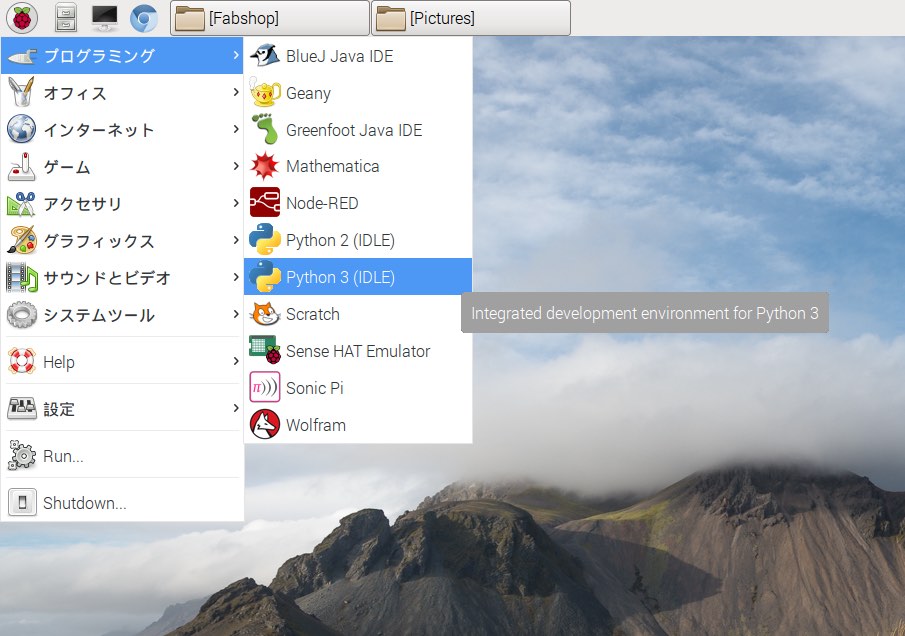905x636 pixels.
Task: Expand the グラフィックス submenu arrow
Action: pos(235,240)
